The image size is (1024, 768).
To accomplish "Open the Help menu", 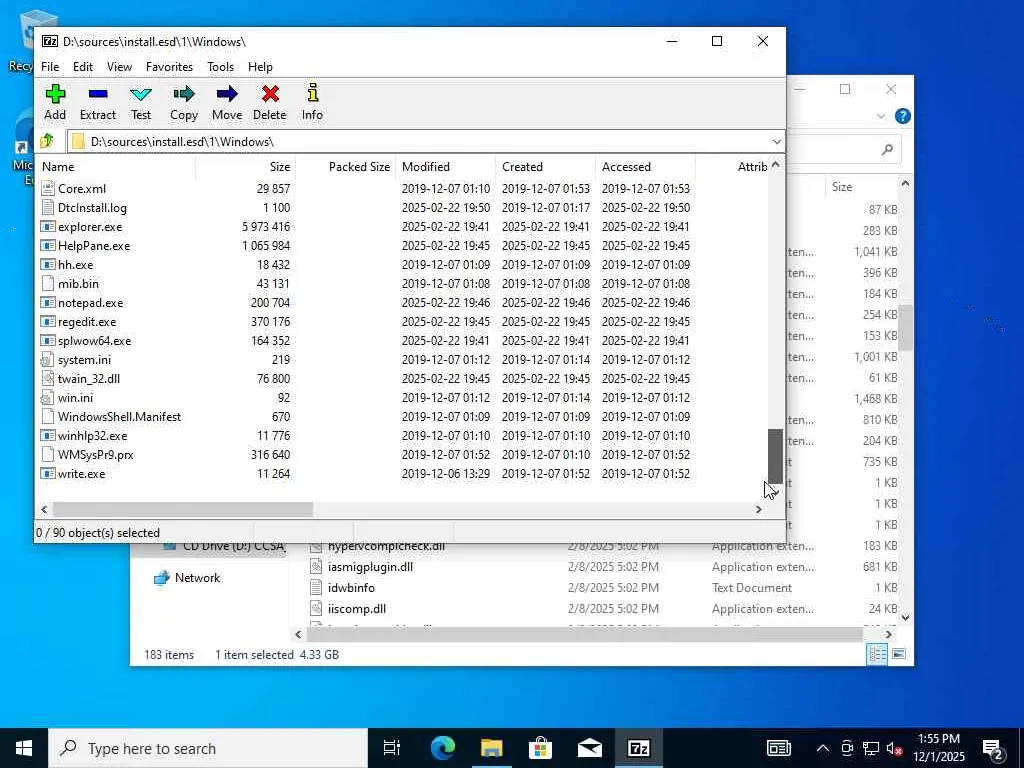I will coord(260,67).
